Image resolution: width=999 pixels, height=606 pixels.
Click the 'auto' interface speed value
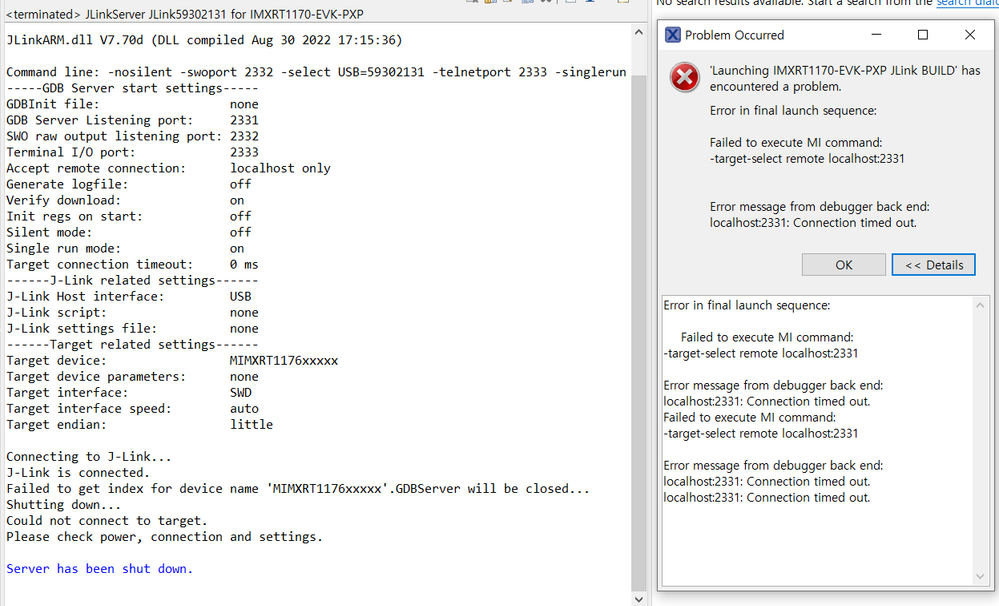point(244,408)
